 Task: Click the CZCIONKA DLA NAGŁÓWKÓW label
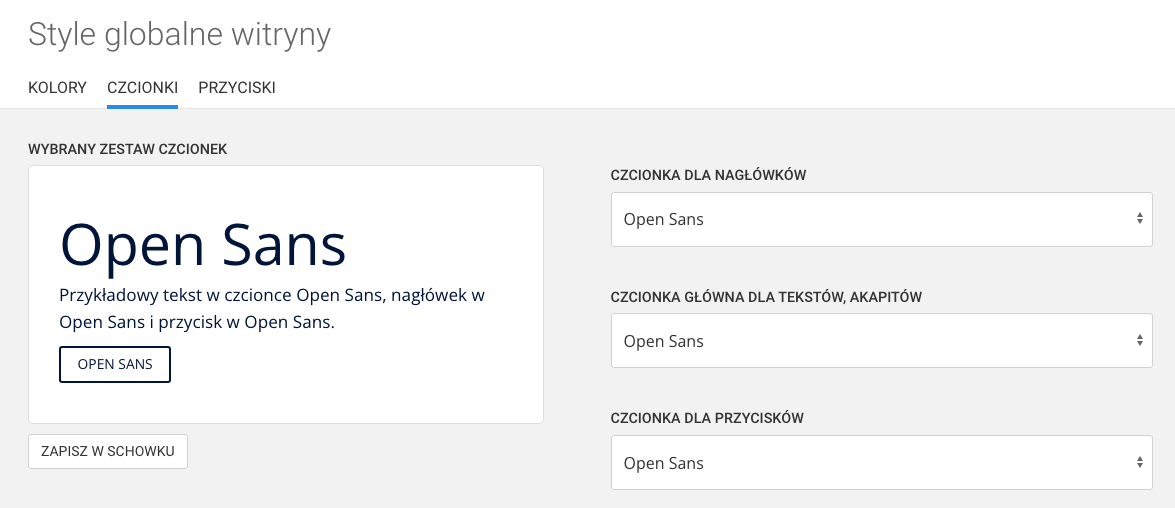click(708, 175)
